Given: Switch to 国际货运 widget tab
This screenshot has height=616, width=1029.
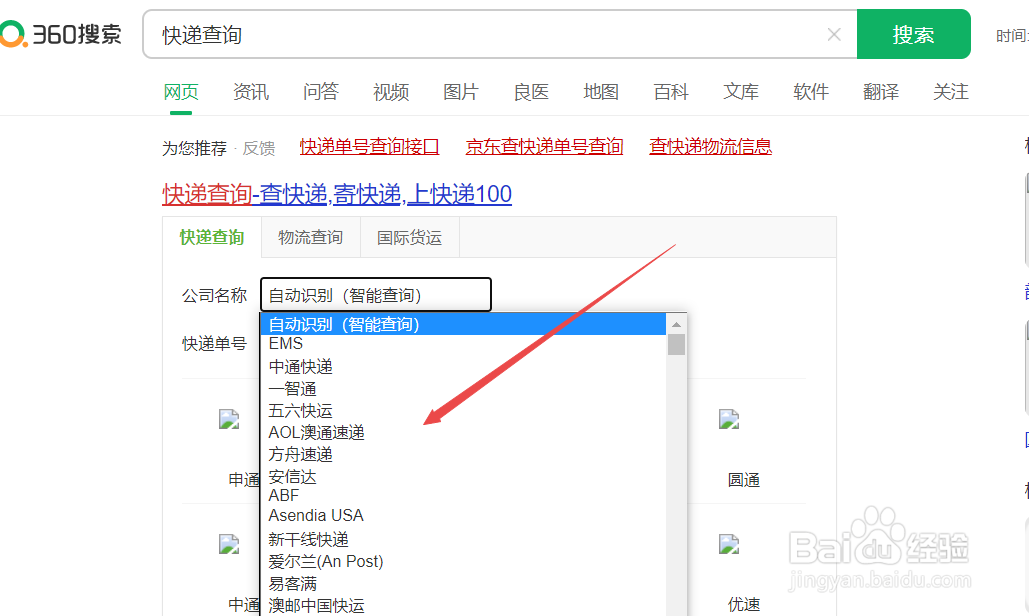Looking at the screenshot, I should 410,237.
